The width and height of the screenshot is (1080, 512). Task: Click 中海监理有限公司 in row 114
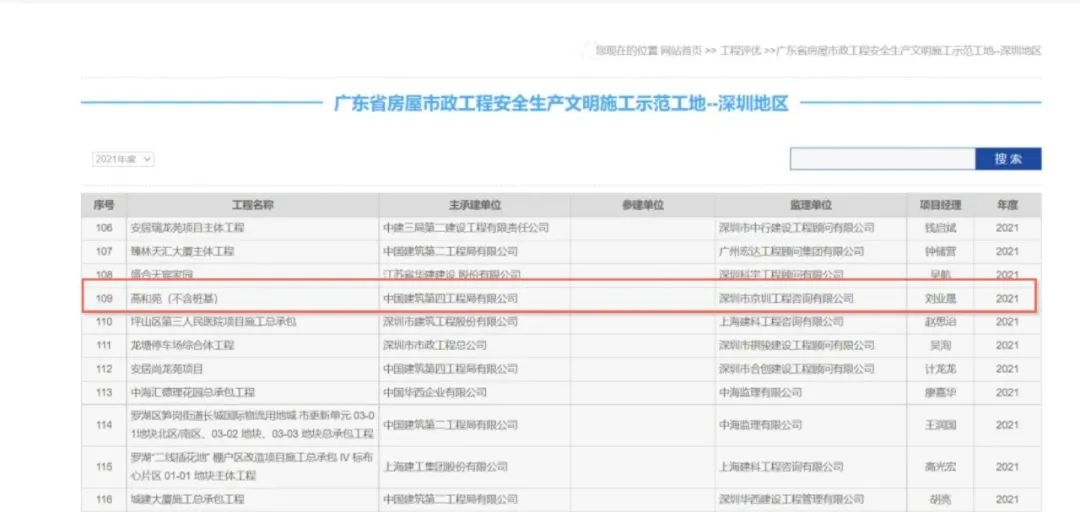pos(760,425)
